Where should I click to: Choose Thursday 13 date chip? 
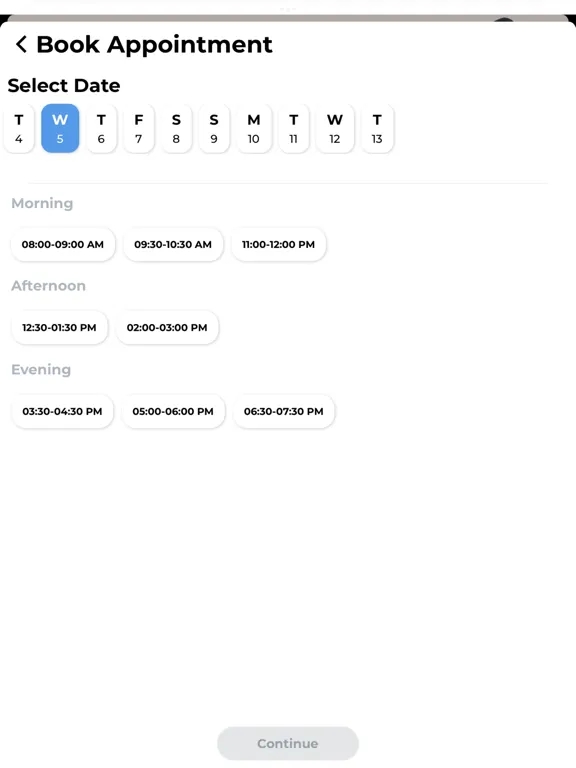pos(377,128)
